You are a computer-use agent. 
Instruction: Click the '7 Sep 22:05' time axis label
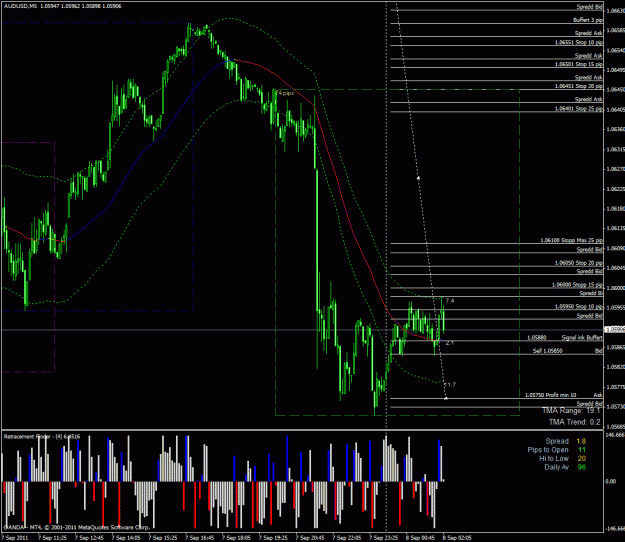[347, 538]
